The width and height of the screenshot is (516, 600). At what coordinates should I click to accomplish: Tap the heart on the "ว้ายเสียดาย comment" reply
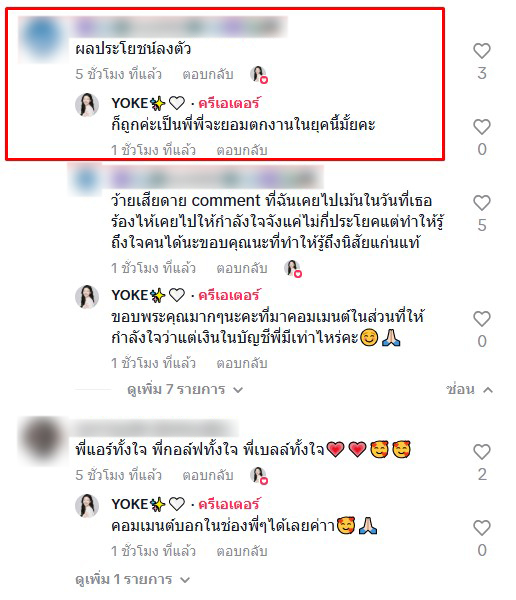point(482,203)
